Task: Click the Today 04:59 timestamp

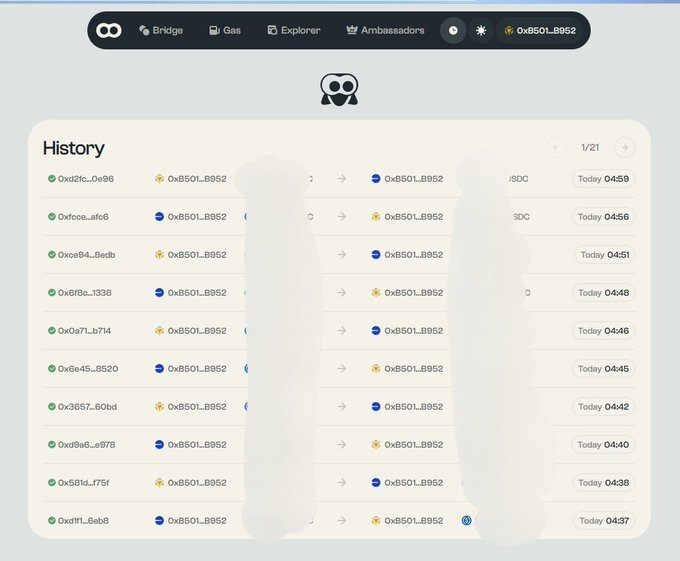Action: pos(603,179)
